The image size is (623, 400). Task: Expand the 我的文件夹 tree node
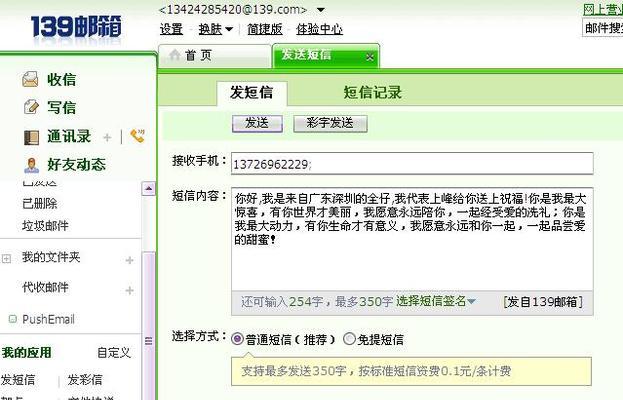6,259
